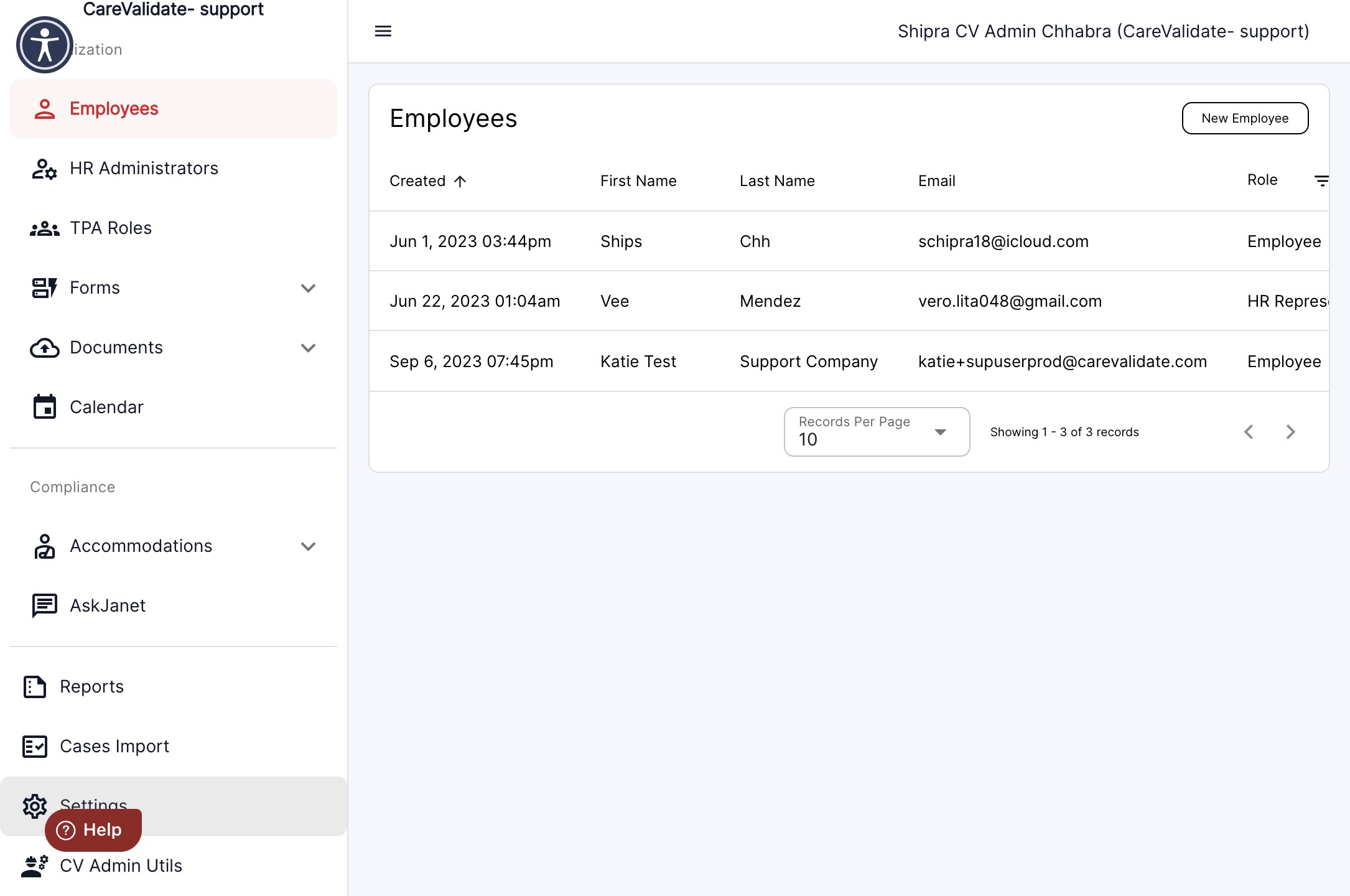
Task: Click the Role column header
Action: [1262, 180]
